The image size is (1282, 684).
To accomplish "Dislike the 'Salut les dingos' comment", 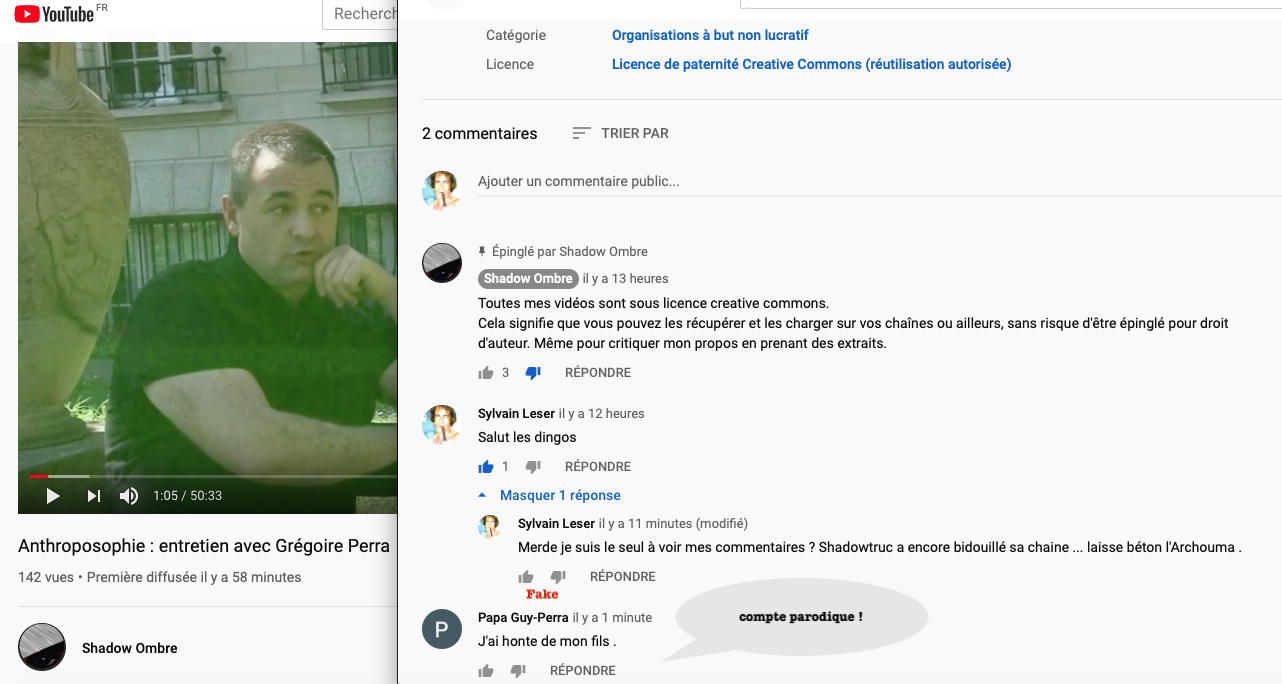I will (533, 467).
